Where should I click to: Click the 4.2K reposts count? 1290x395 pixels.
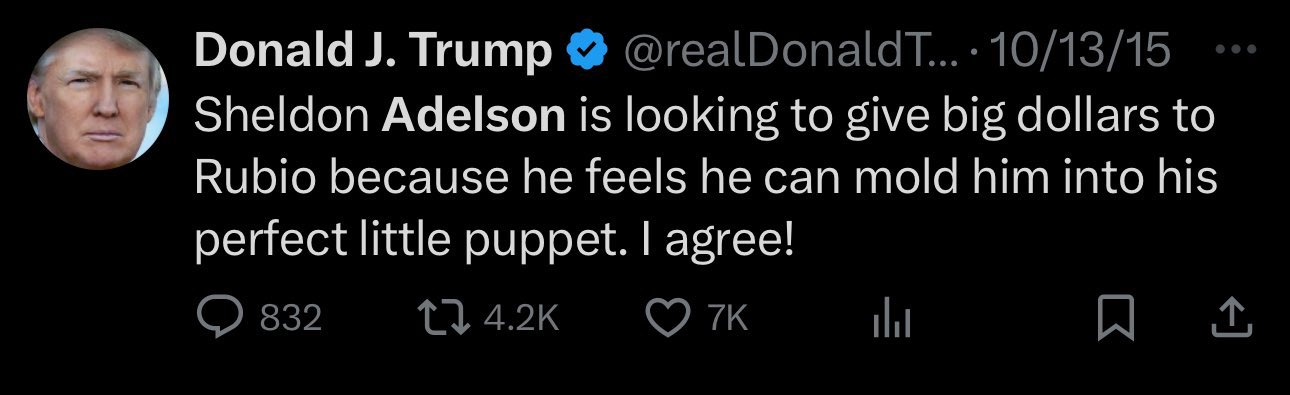tap(520, 319)
